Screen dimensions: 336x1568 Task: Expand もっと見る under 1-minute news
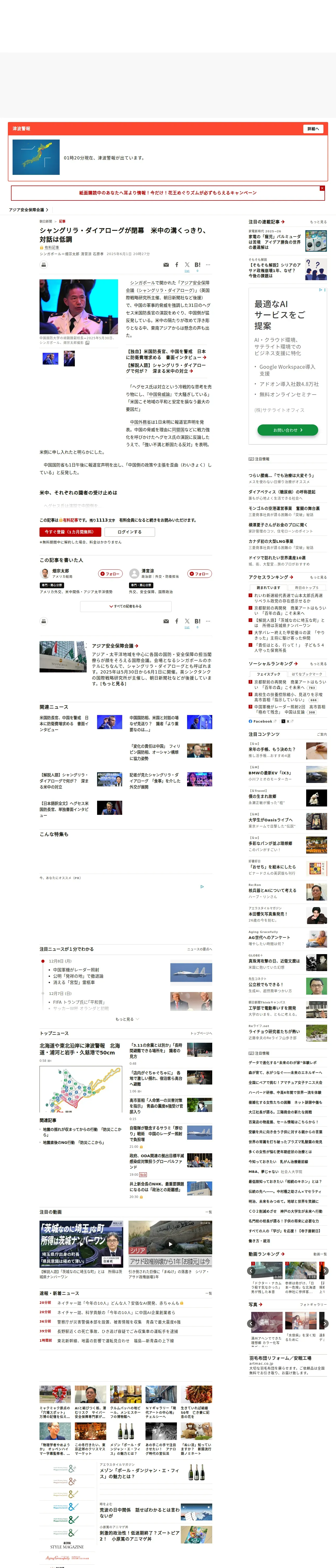(x=127, y=1019)
